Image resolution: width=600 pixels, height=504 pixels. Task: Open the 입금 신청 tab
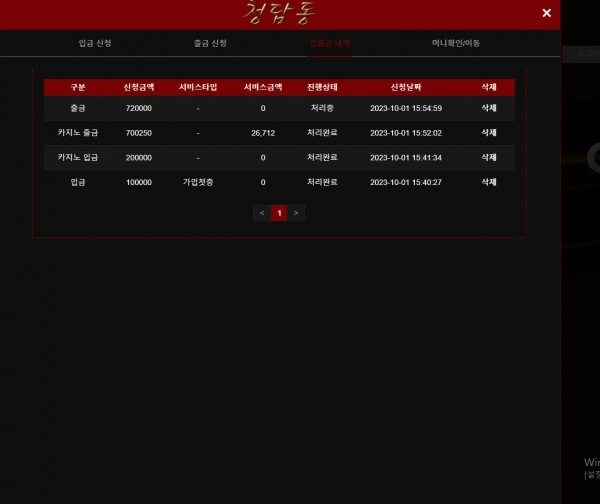[x=95, y=43]
